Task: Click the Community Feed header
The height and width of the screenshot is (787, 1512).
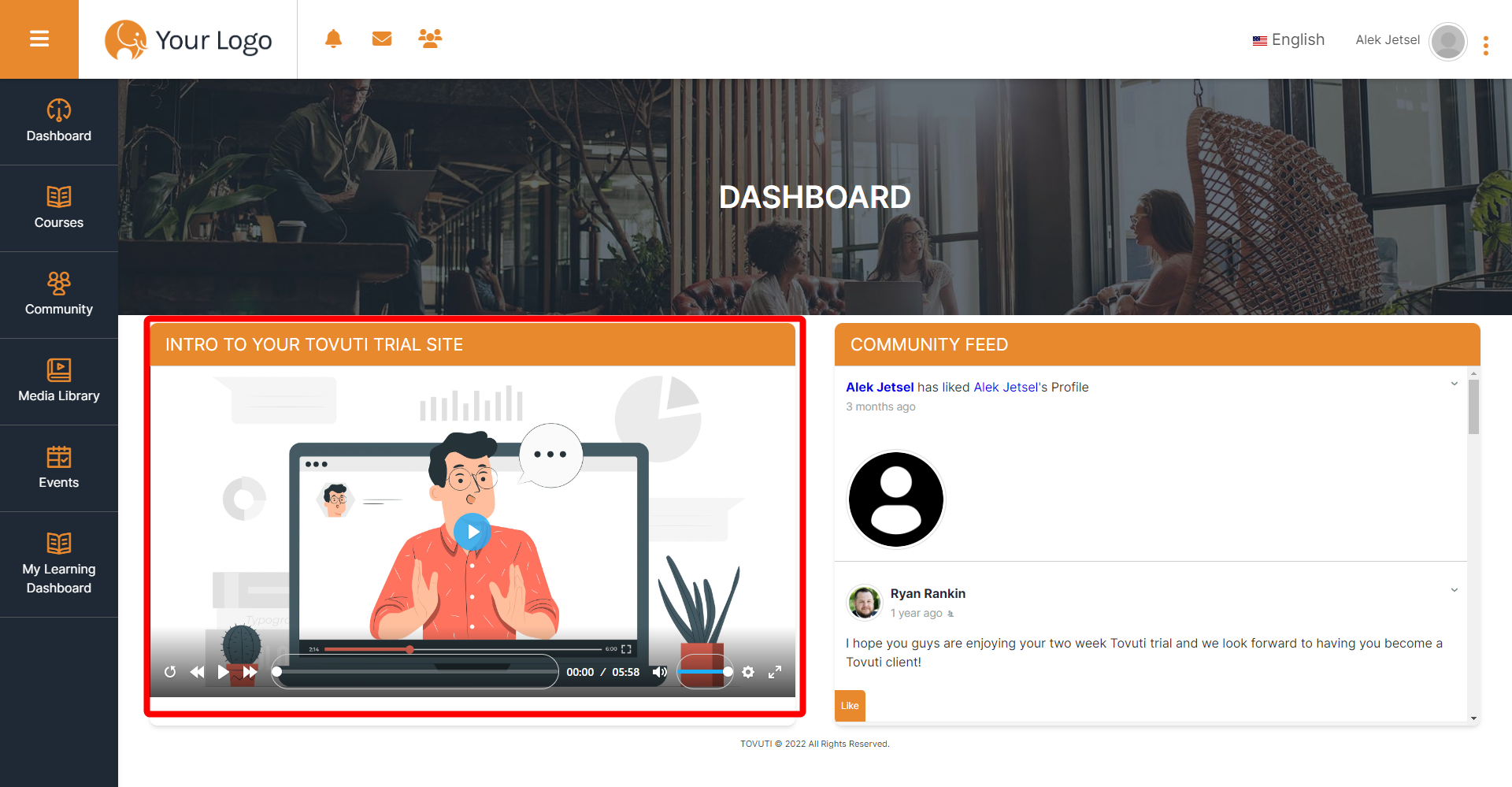Action: [x=1158, y=344]
